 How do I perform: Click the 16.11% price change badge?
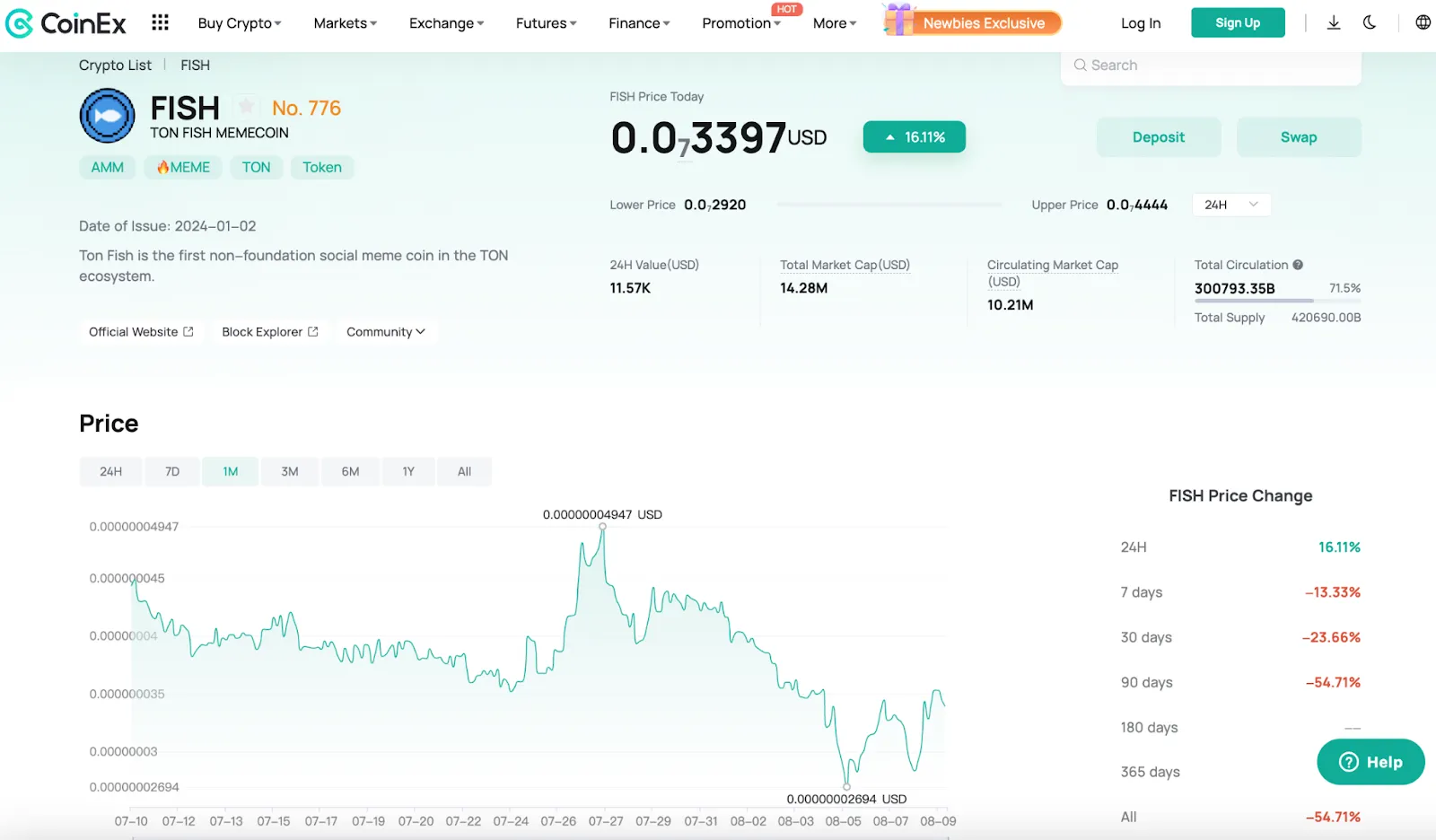tap(915, 137)
